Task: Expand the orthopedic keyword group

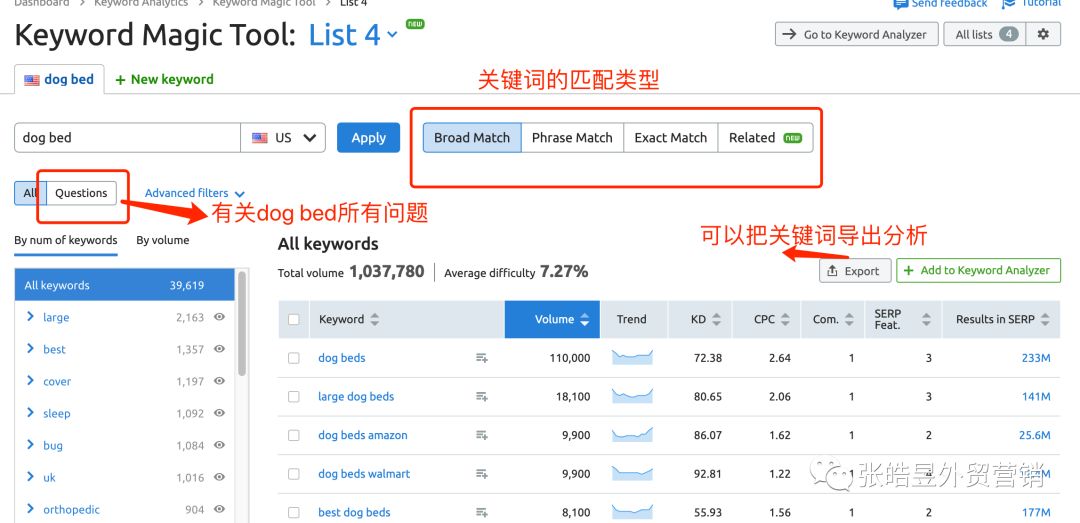Action: point(31,510)
